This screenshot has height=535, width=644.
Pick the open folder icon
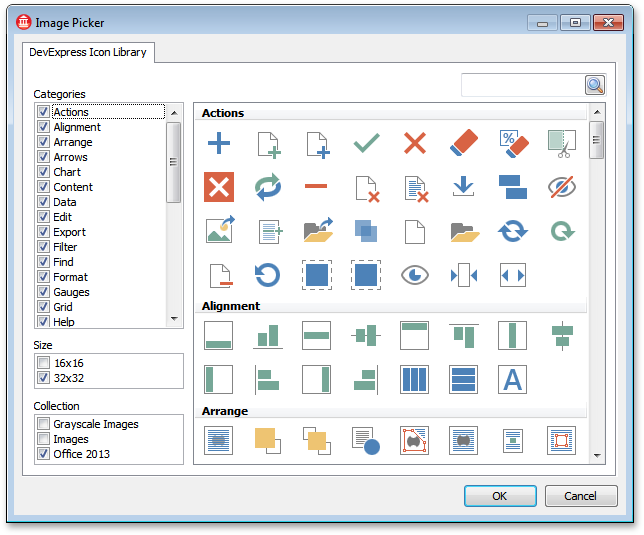[463, 231]
